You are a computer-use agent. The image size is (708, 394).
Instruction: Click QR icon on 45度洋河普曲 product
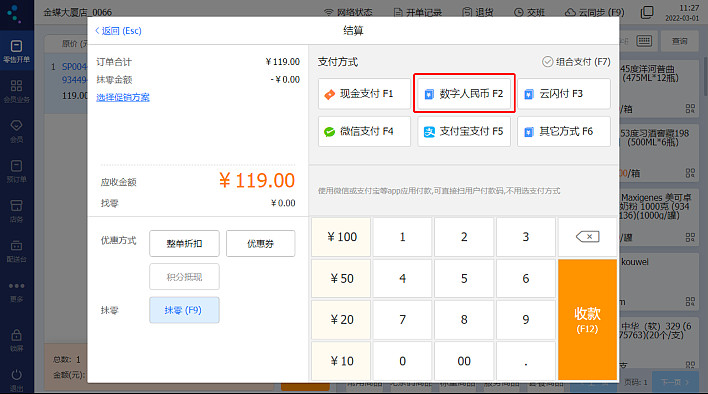point(690,109)
